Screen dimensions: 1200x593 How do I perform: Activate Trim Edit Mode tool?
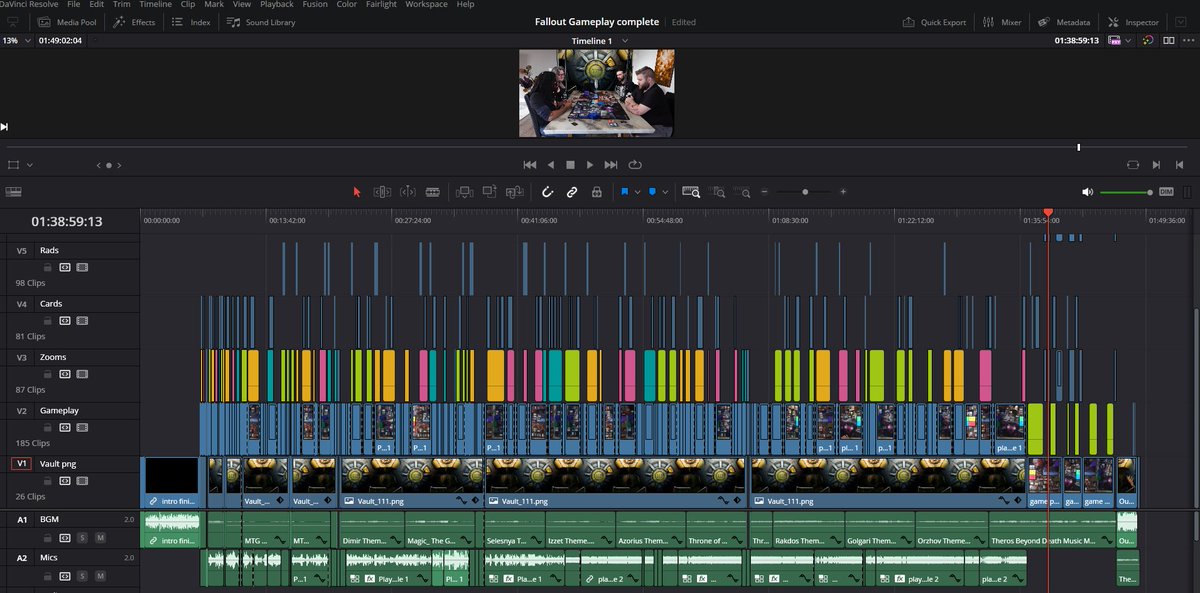coord(382,191)
